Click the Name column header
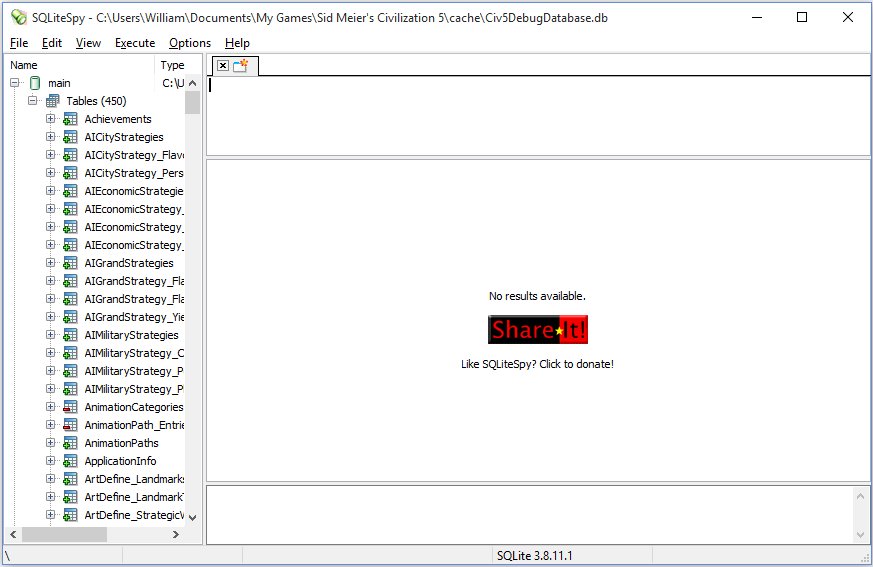The image size is (873, 567). (80, 65)
